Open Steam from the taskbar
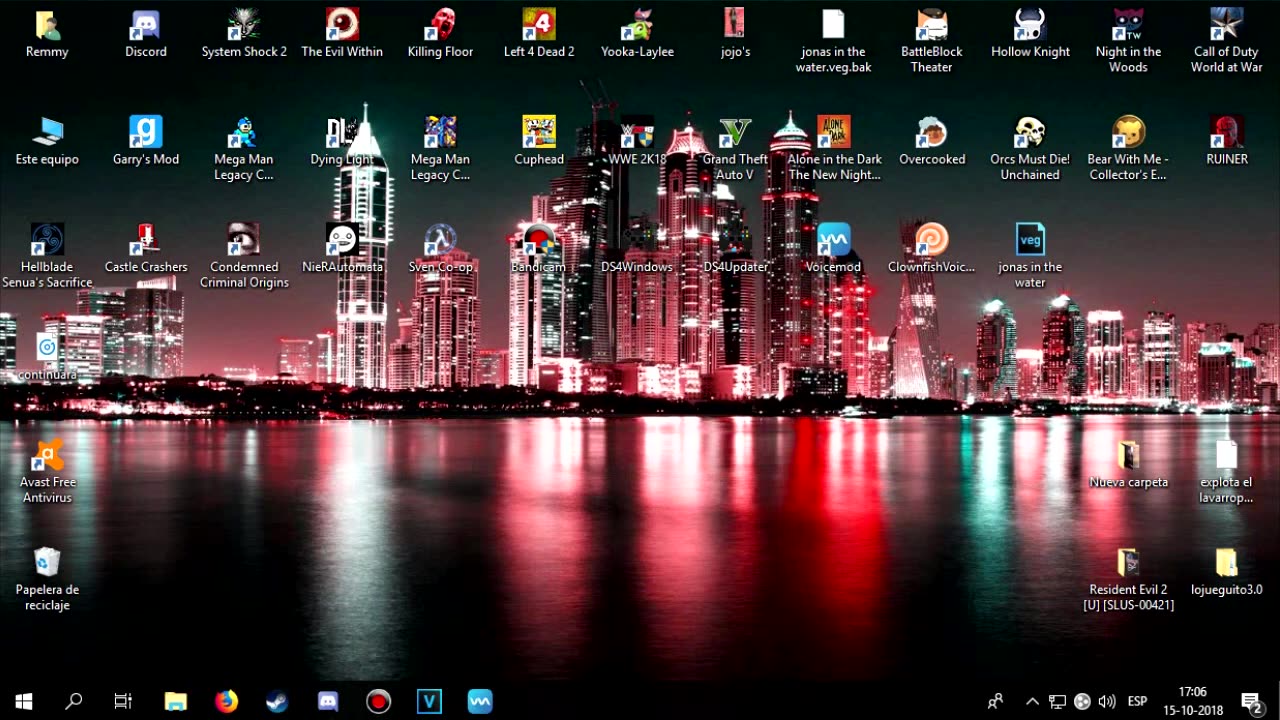1280x720 pixels. pyautogui.click(x=277, y=701)
